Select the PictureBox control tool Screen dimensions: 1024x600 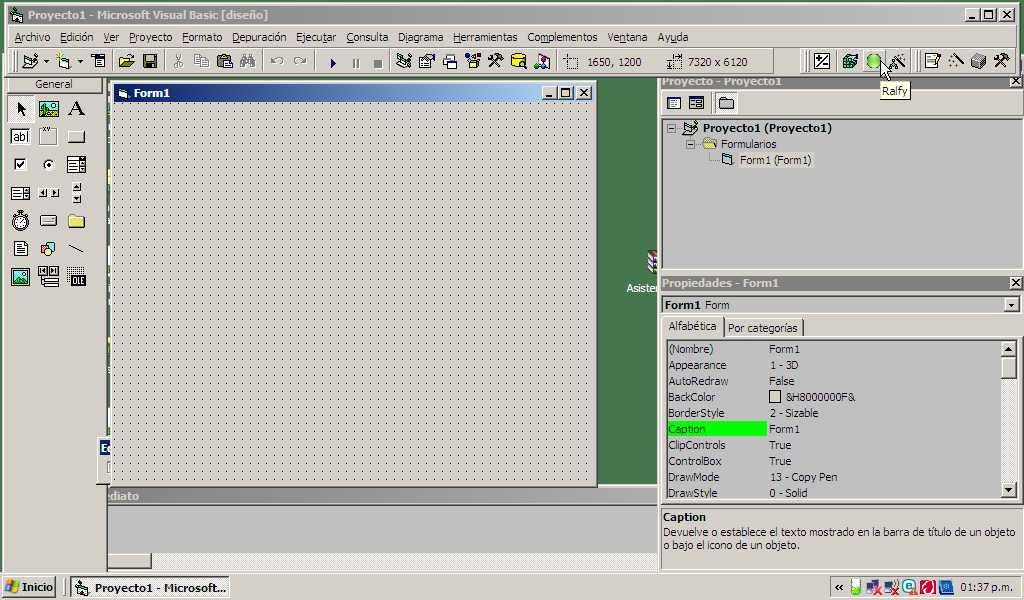tap(48, 108)
